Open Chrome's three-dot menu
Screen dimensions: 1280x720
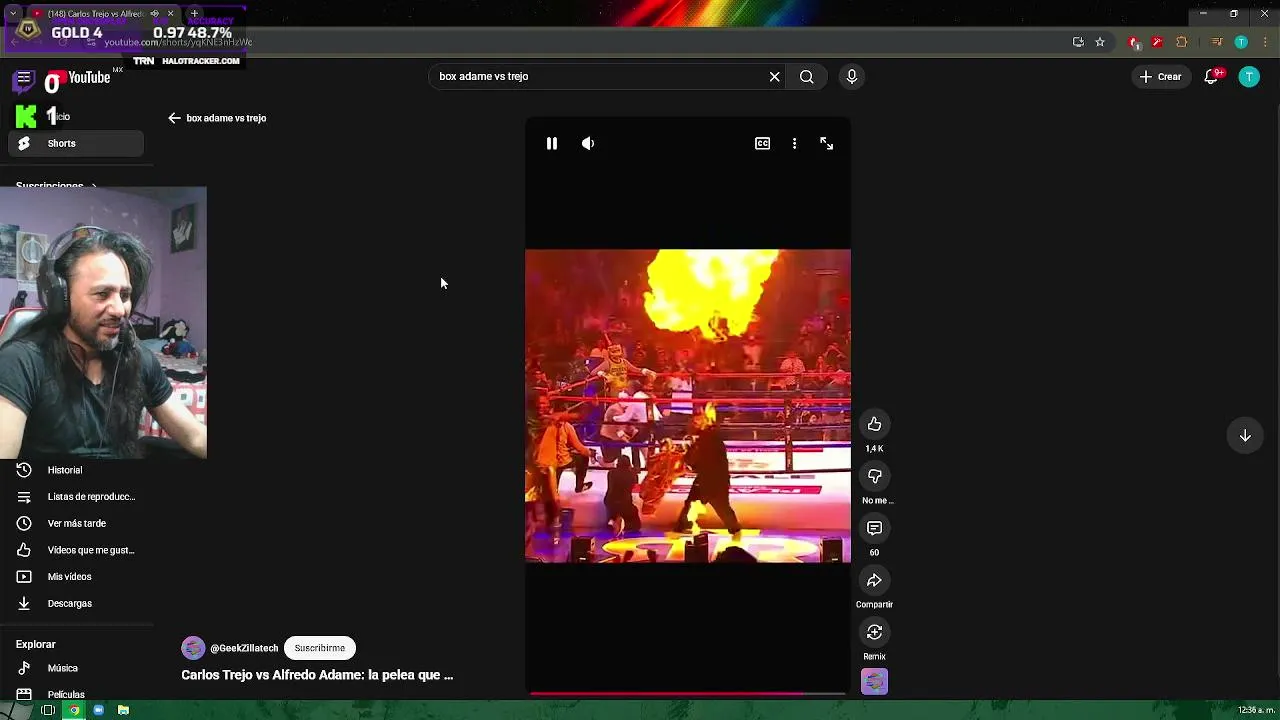point(1264,42)
